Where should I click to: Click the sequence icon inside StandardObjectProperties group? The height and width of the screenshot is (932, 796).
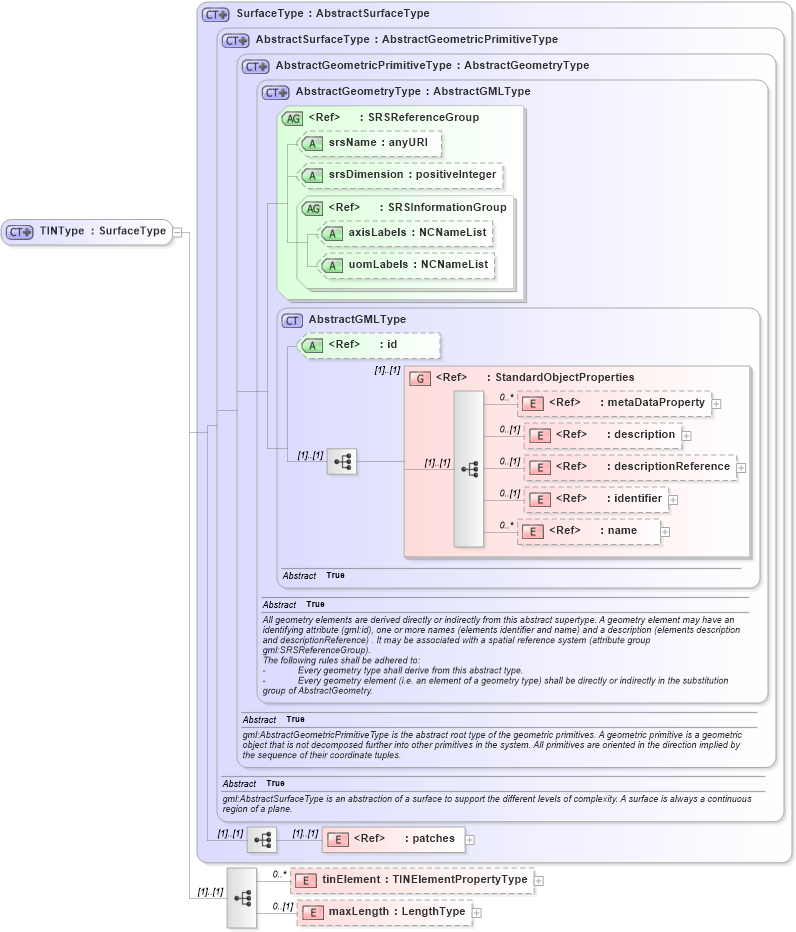point(469,470)
